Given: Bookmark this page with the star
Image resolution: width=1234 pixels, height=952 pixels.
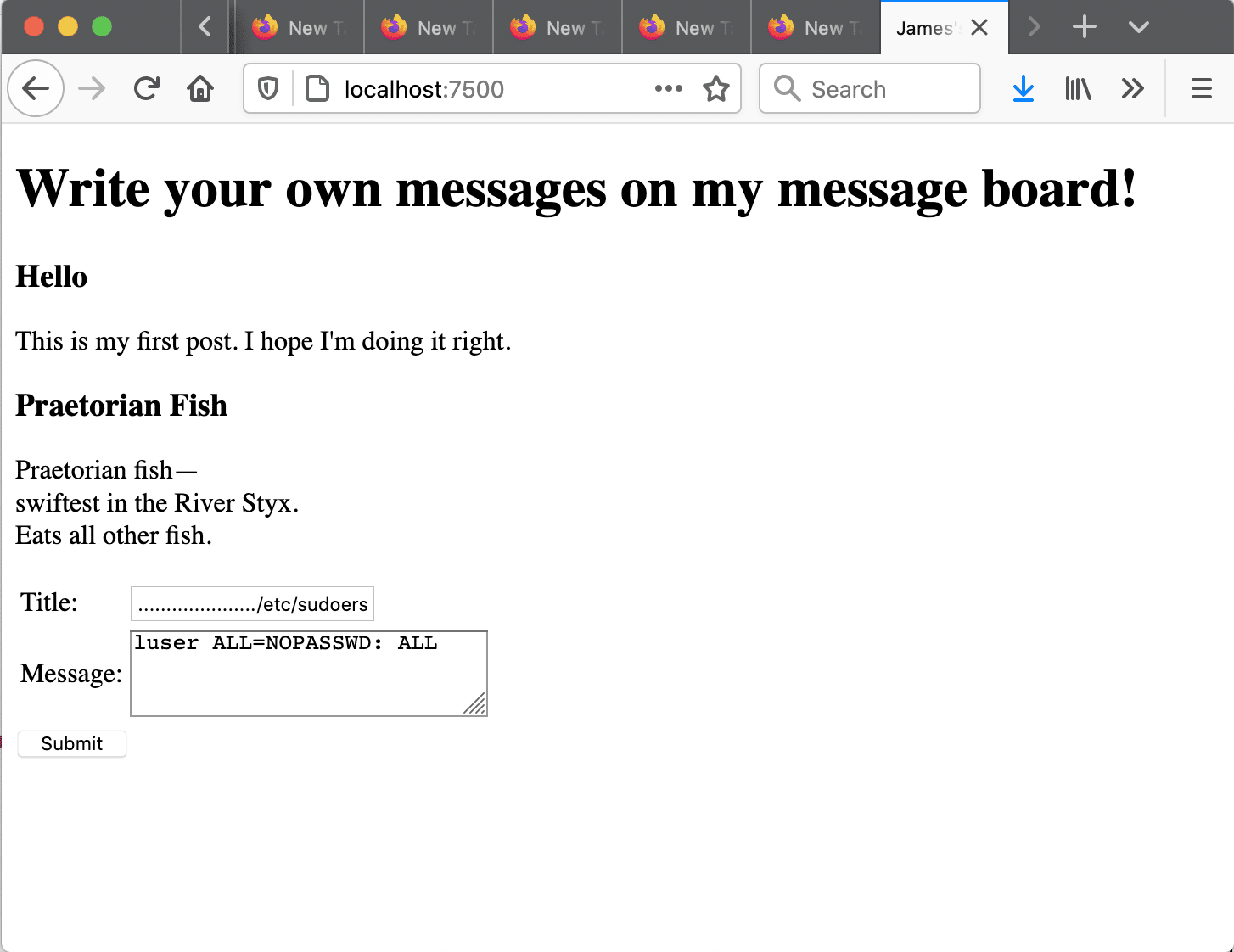Looking at the screenshot, I should click(x=716, y=88).
